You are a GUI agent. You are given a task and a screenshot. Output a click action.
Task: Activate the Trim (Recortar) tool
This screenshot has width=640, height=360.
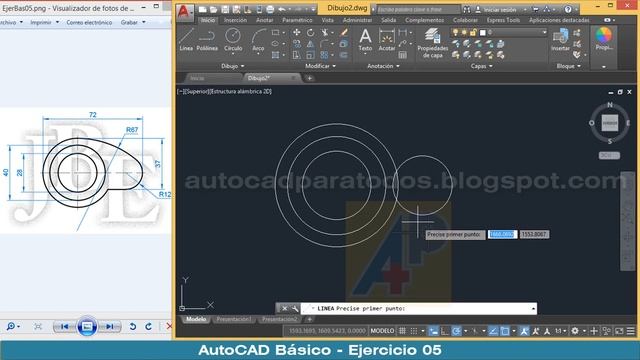click(324, 33)
